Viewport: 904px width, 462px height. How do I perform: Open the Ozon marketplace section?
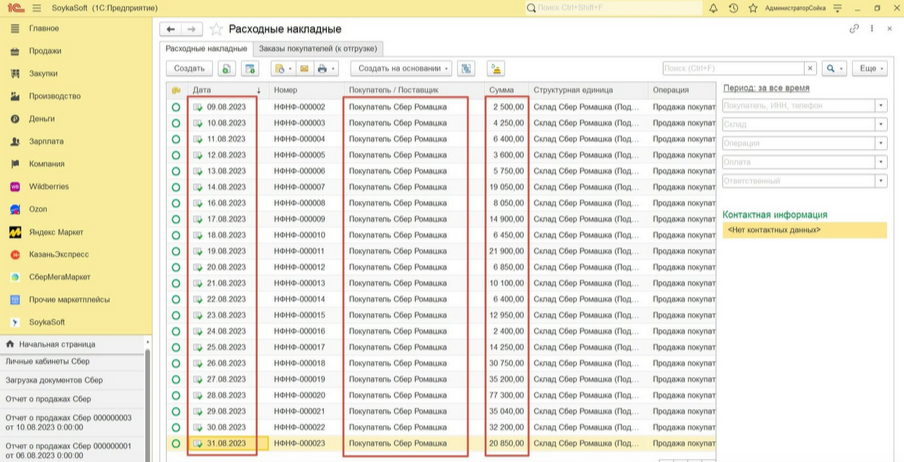[38, 209]
